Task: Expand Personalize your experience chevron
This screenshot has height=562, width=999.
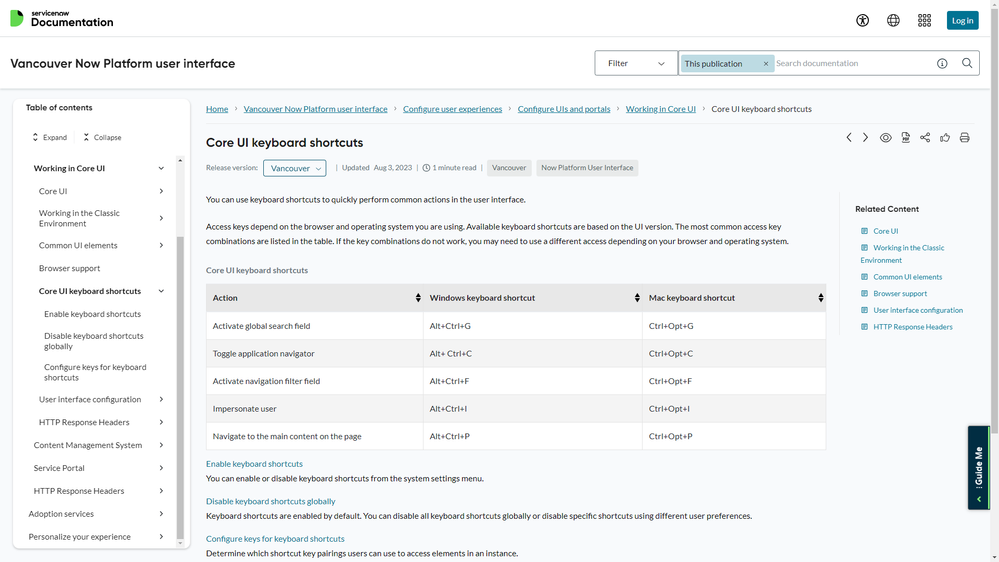Action: tap(161, 537)
